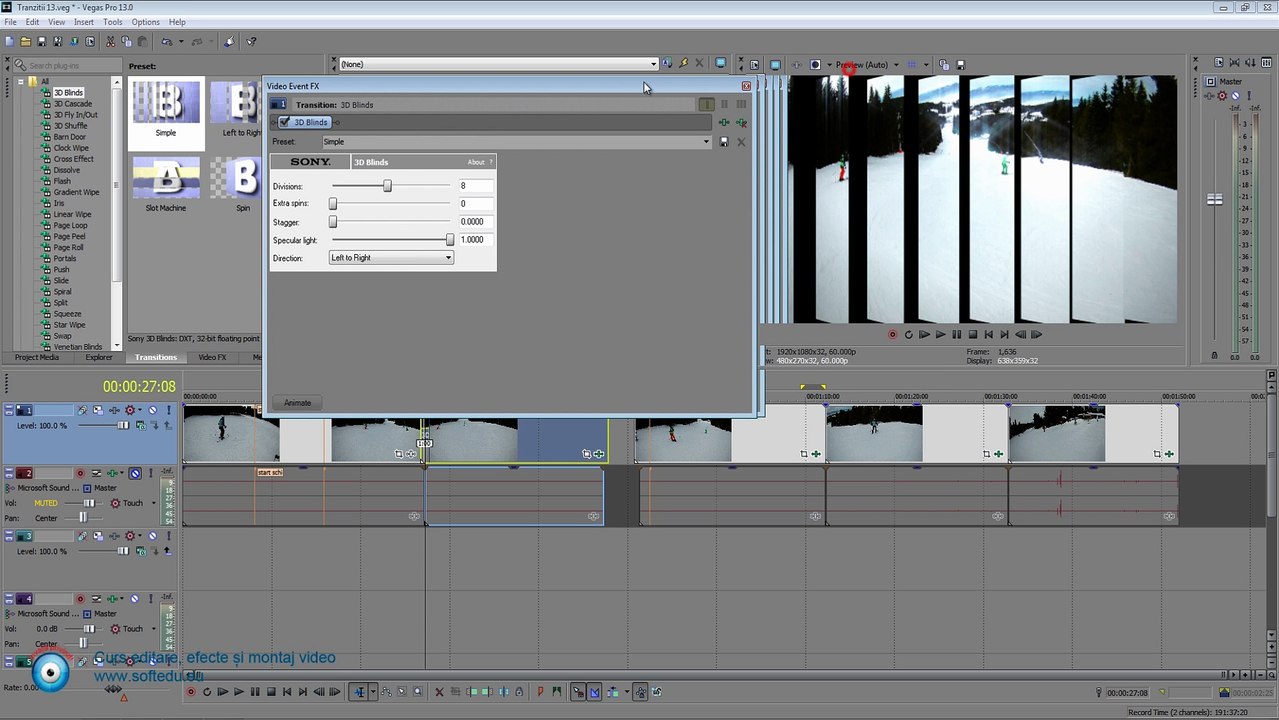Click the What's This help icon
The image size is (1279, 720).
coord(251,41)
